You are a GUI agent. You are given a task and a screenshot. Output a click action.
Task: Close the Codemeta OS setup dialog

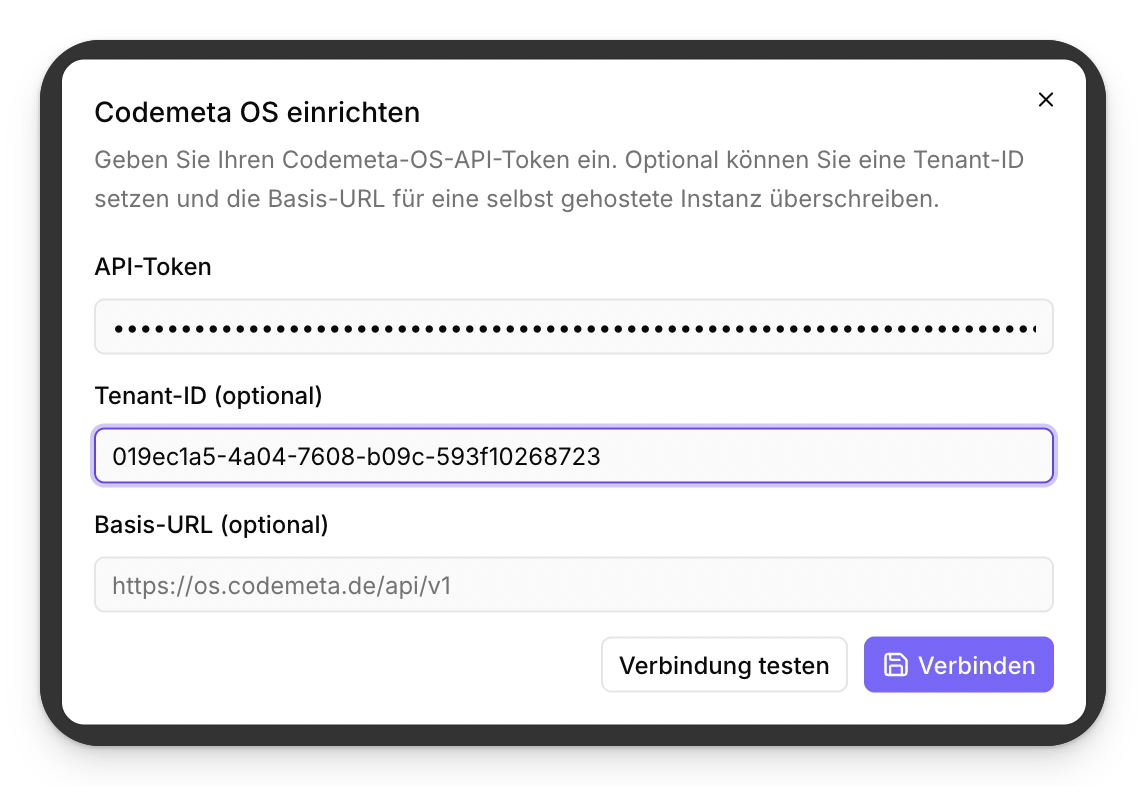pos(1046,99)
